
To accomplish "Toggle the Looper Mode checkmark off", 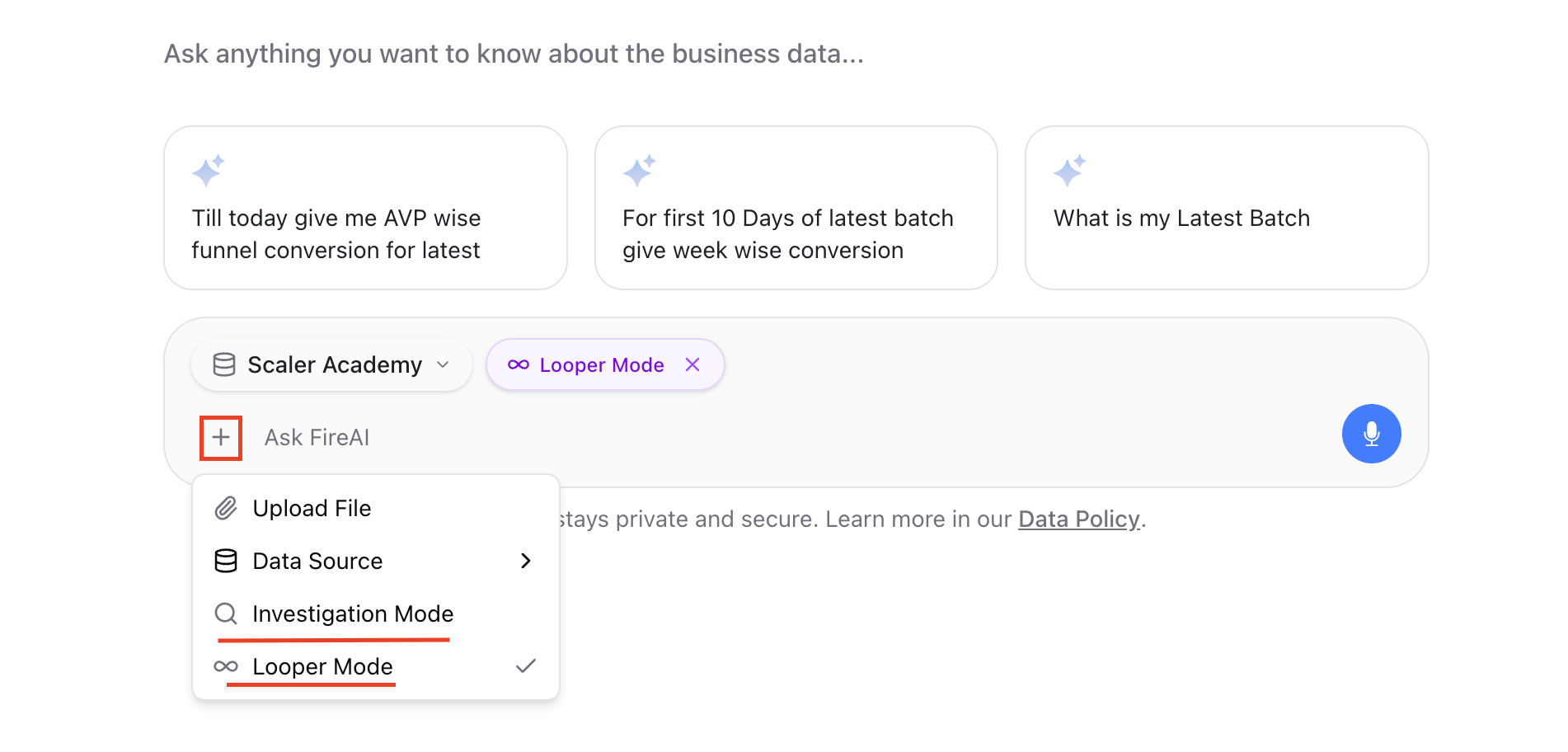I will pyautogui.click(x=526, y=665).
